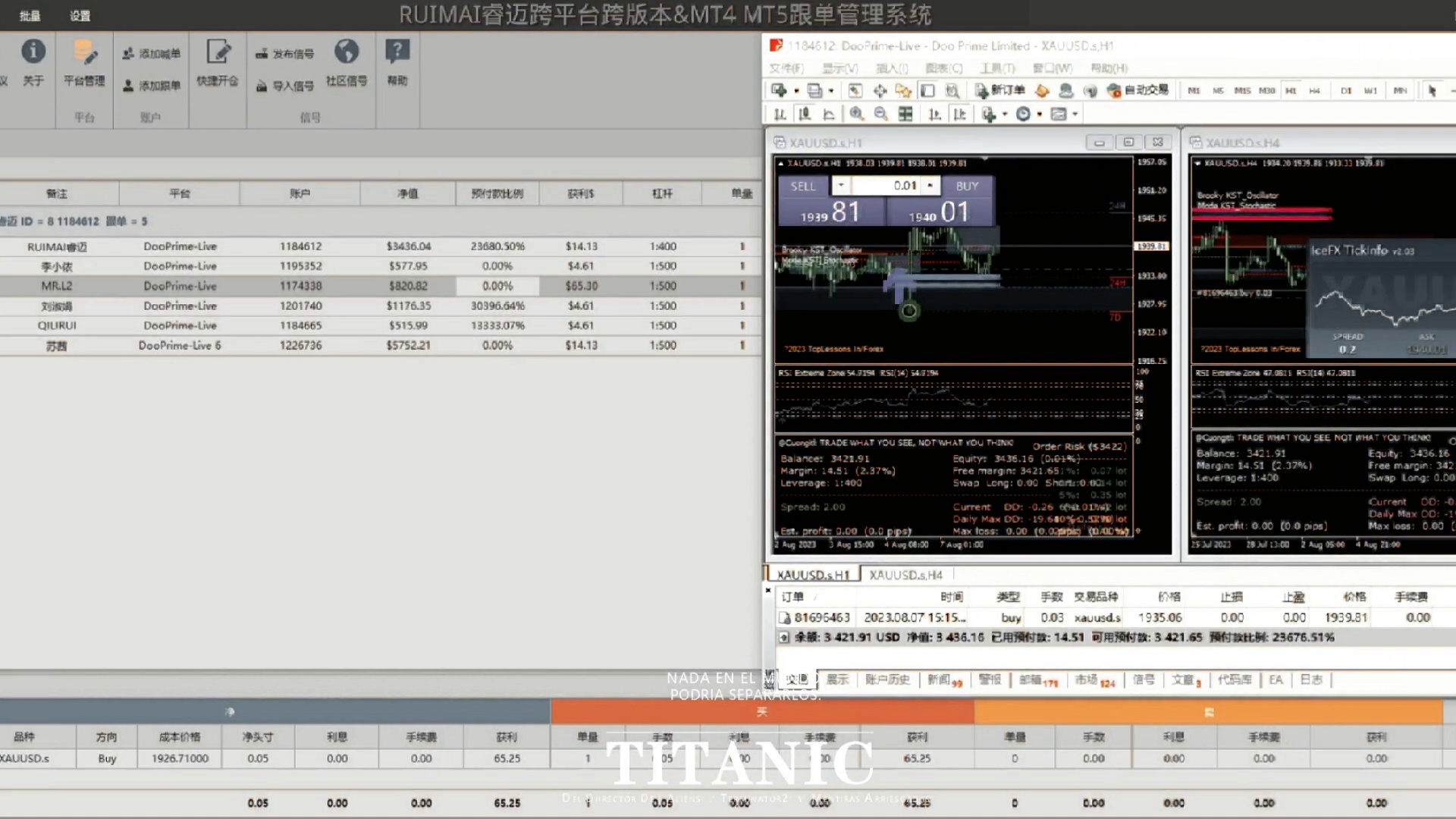Viewport: 1456px width, 819px height.
Task: Click the MT4 zoom-in magnifier icon
Action: [x=856, y=114]
